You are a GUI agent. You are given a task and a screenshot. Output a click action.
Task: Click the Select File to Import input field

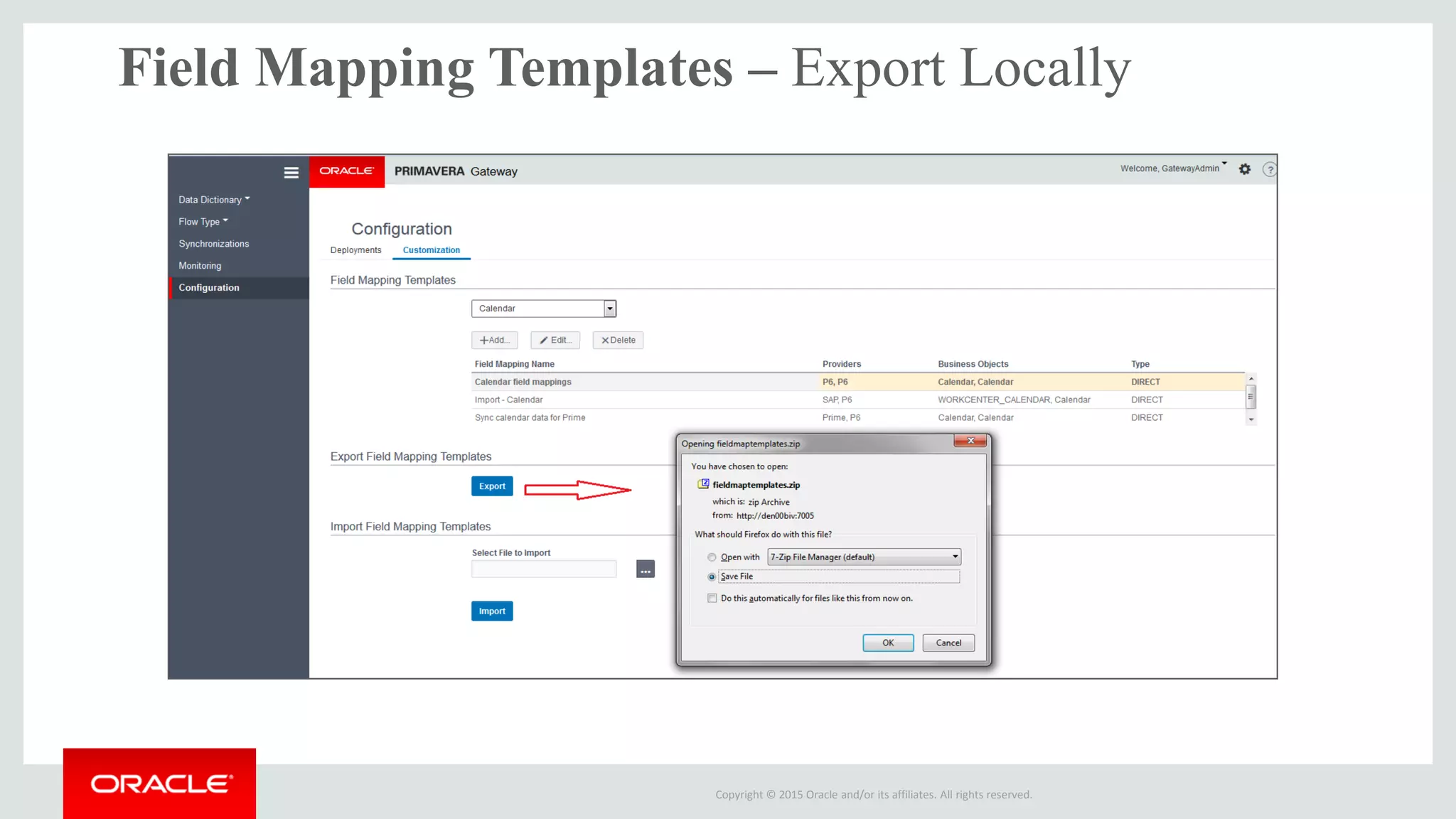pos(544,569)
